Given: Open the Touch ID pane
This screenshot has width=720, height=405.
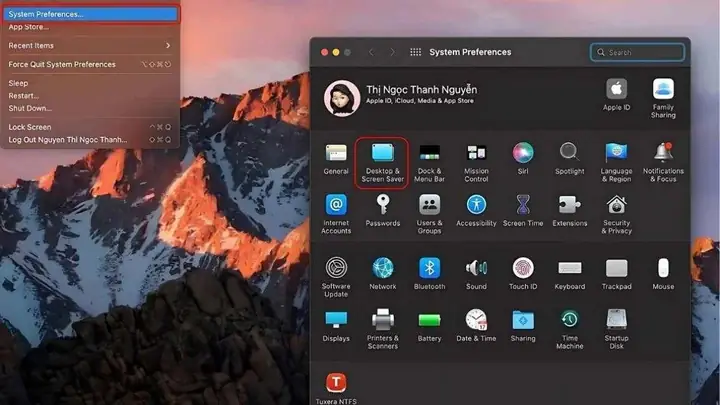Looking at the screenshot, I should 523,273.
